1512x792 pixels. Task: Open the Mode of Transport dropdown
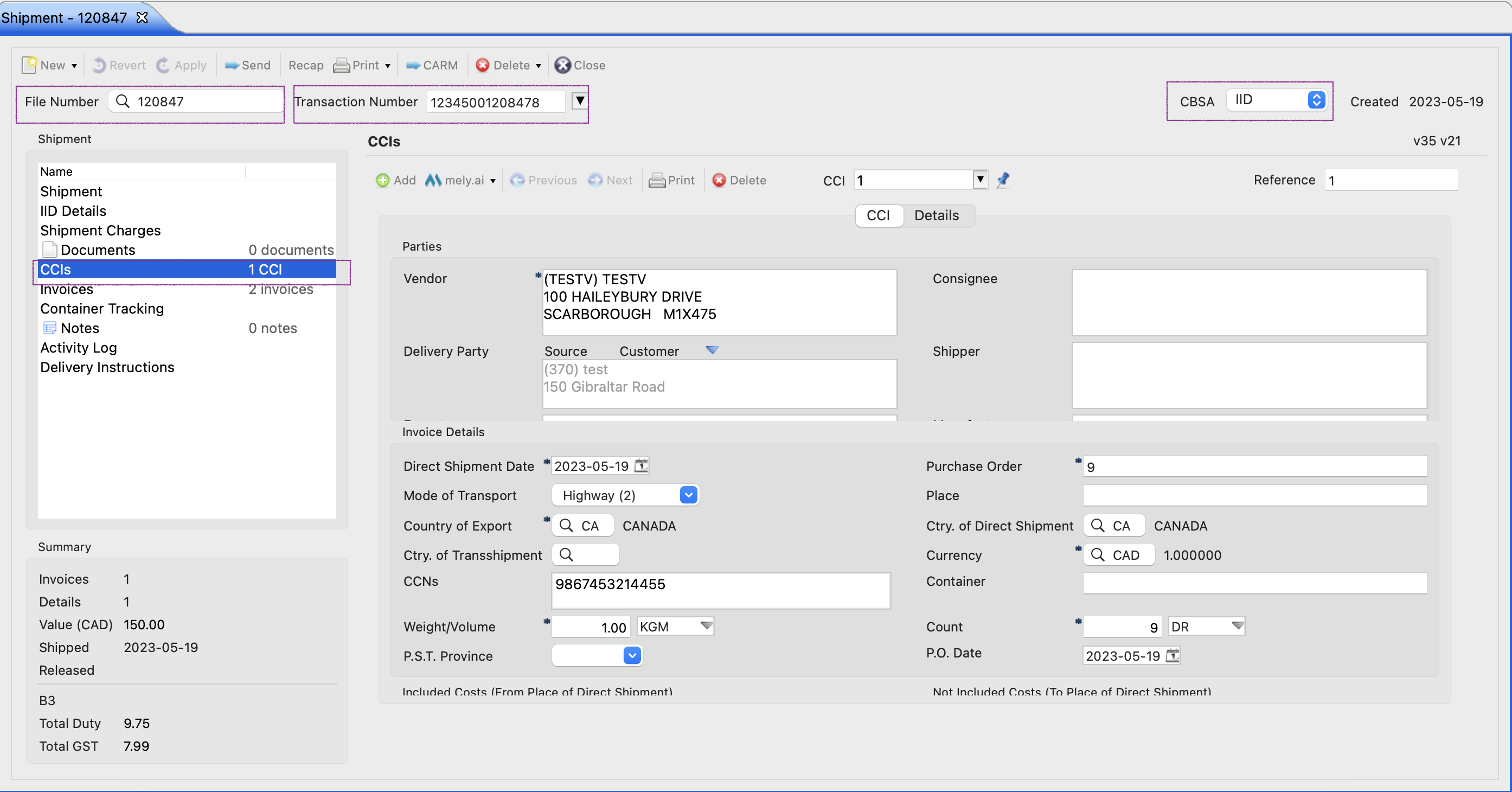(x=625, y=495)
